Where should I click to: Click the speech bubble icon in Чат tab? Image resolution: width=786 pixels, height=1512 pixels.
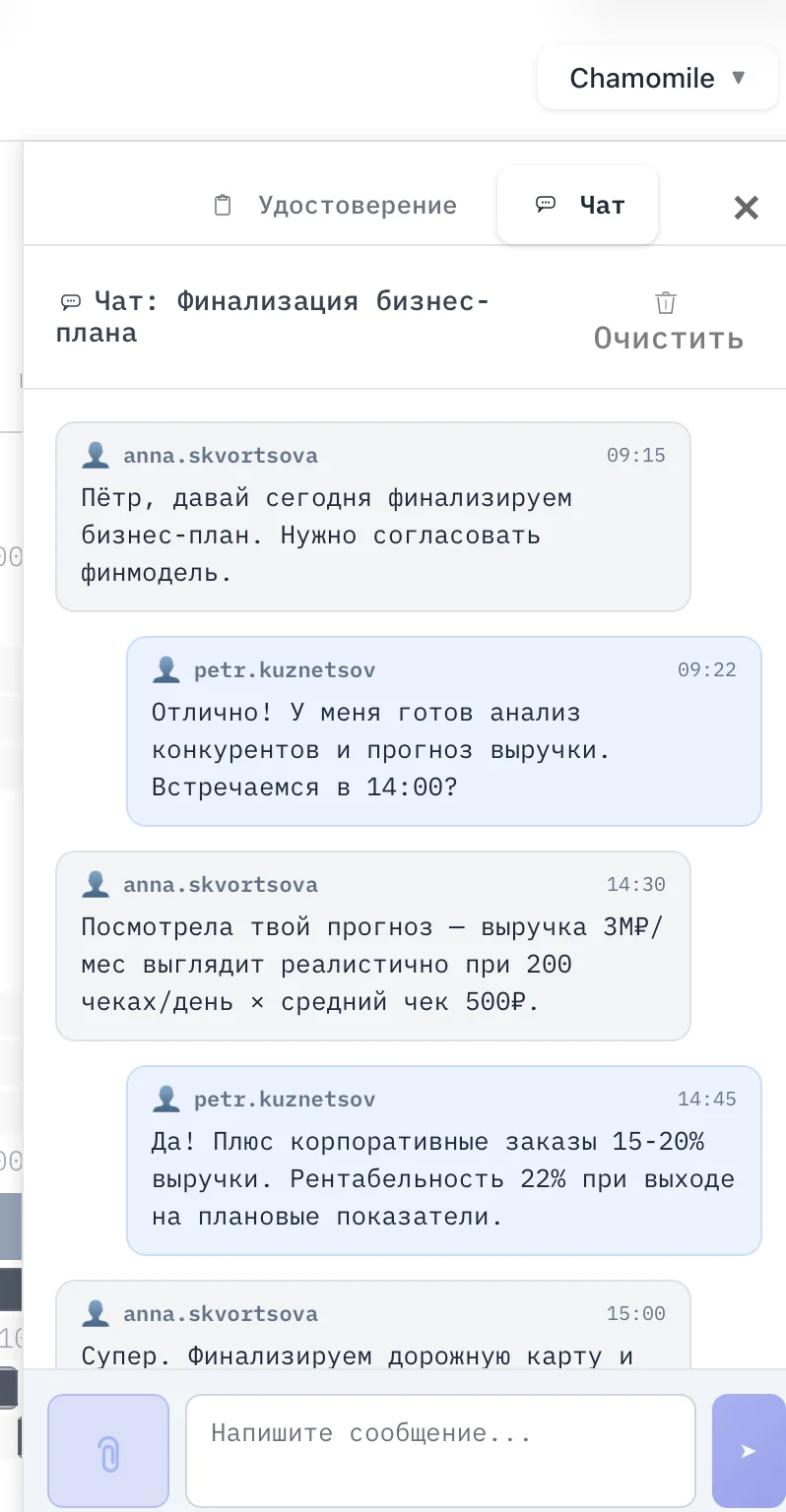pos(545,204)
